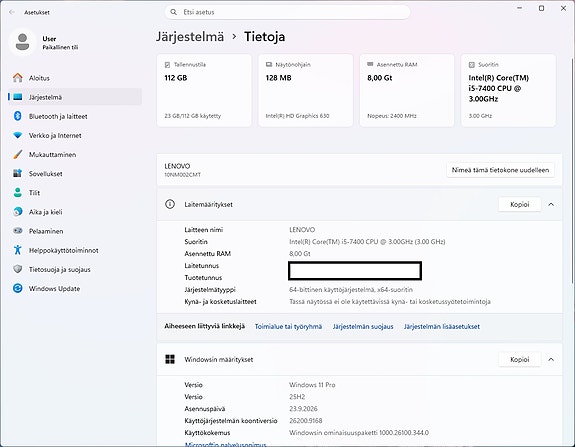Open the Tallennustila storage card

204,90
